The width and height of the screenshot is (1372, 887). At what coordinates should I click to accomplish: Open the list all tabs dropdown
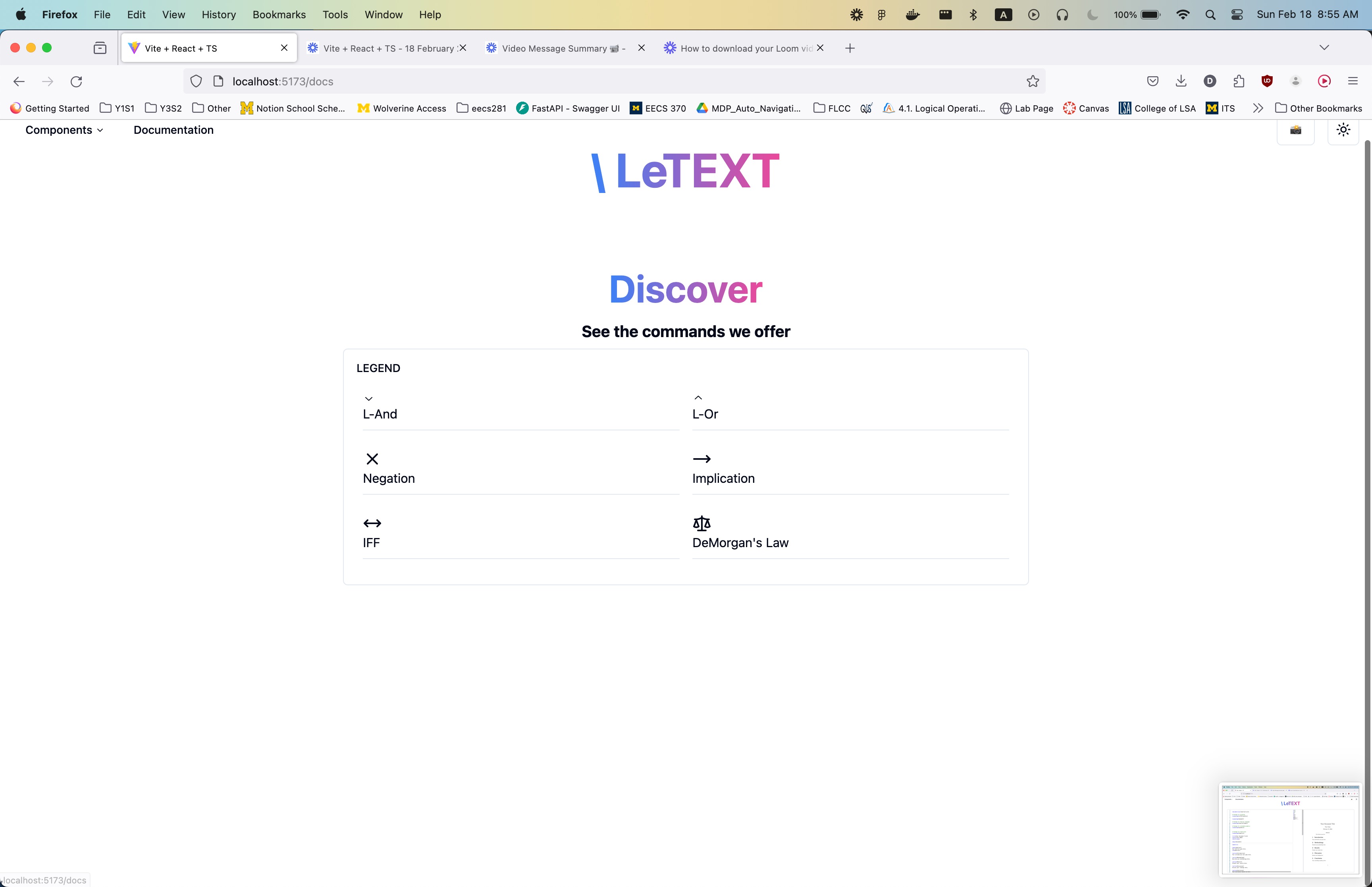click(1324, 48)
